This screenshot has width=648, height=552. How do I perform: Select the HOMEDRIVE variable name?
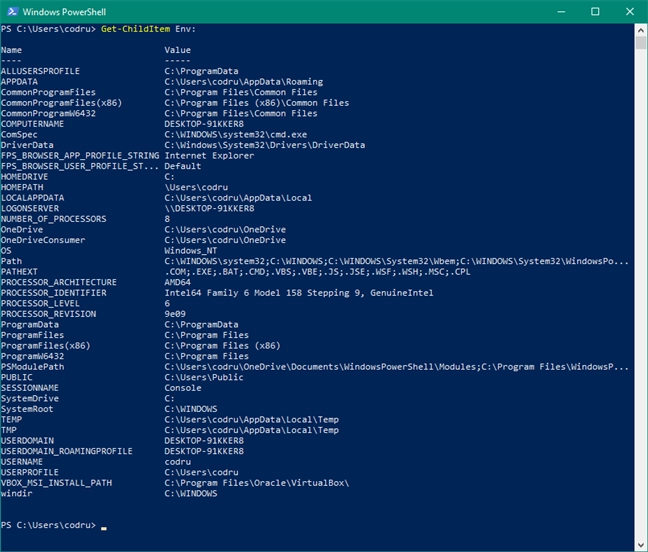click(24, 177)
